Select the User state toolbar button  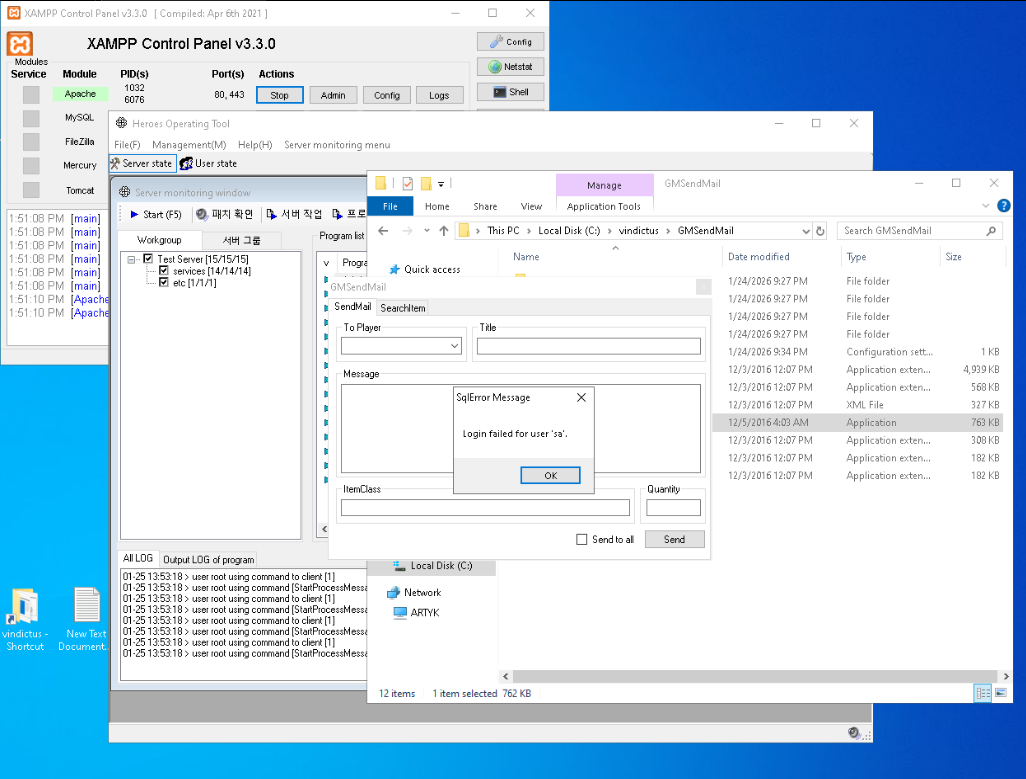coord(209,164)
